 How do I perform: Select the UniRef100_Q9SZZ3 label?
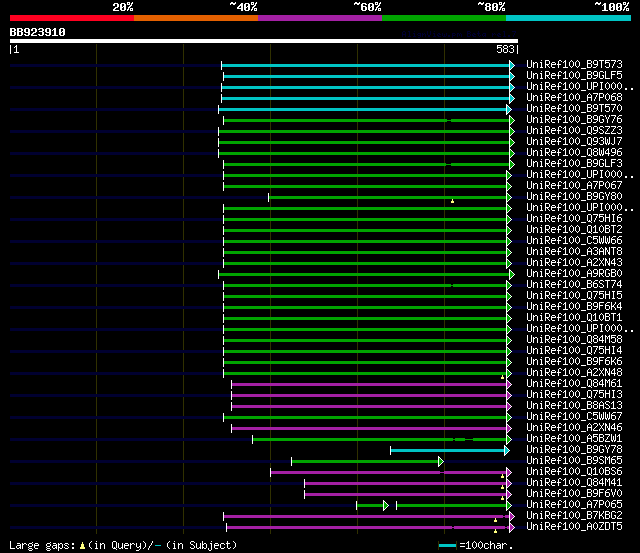click(574, 131)
